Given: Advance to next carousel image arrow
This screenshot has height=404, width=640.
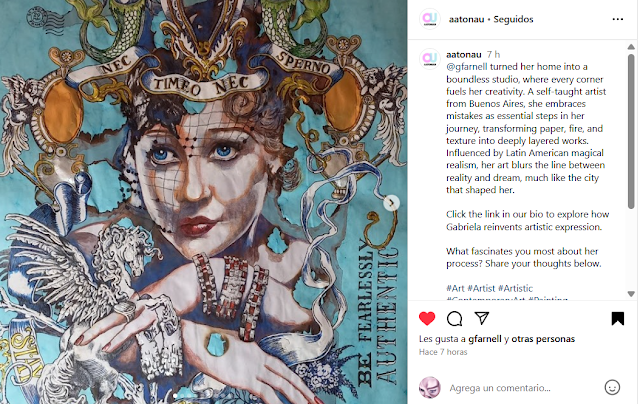Looking at the screenshot, I should pos(391,202).
